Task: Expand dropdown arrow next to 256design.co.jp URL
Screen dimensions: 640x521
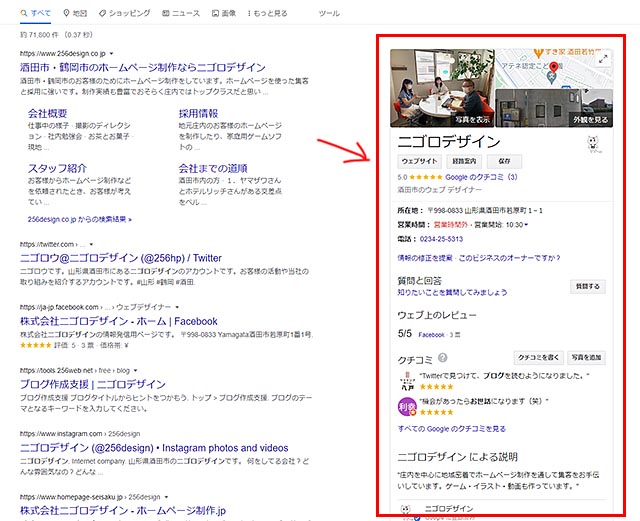Action: (x=111, y=53)
